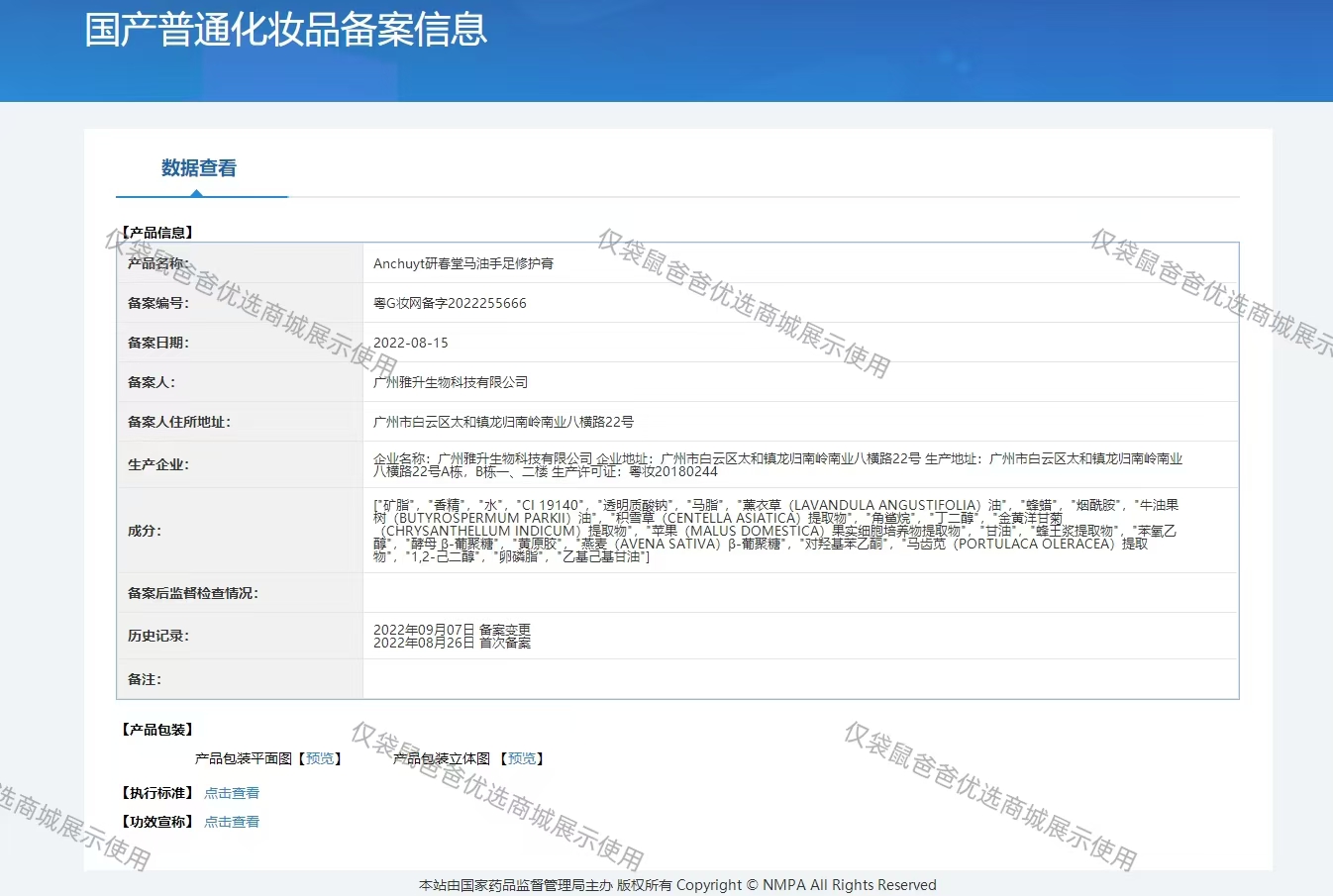Click the 2022年09月07日 备案变更 history entry
1333x896 pixels.
tap(452, 630)
